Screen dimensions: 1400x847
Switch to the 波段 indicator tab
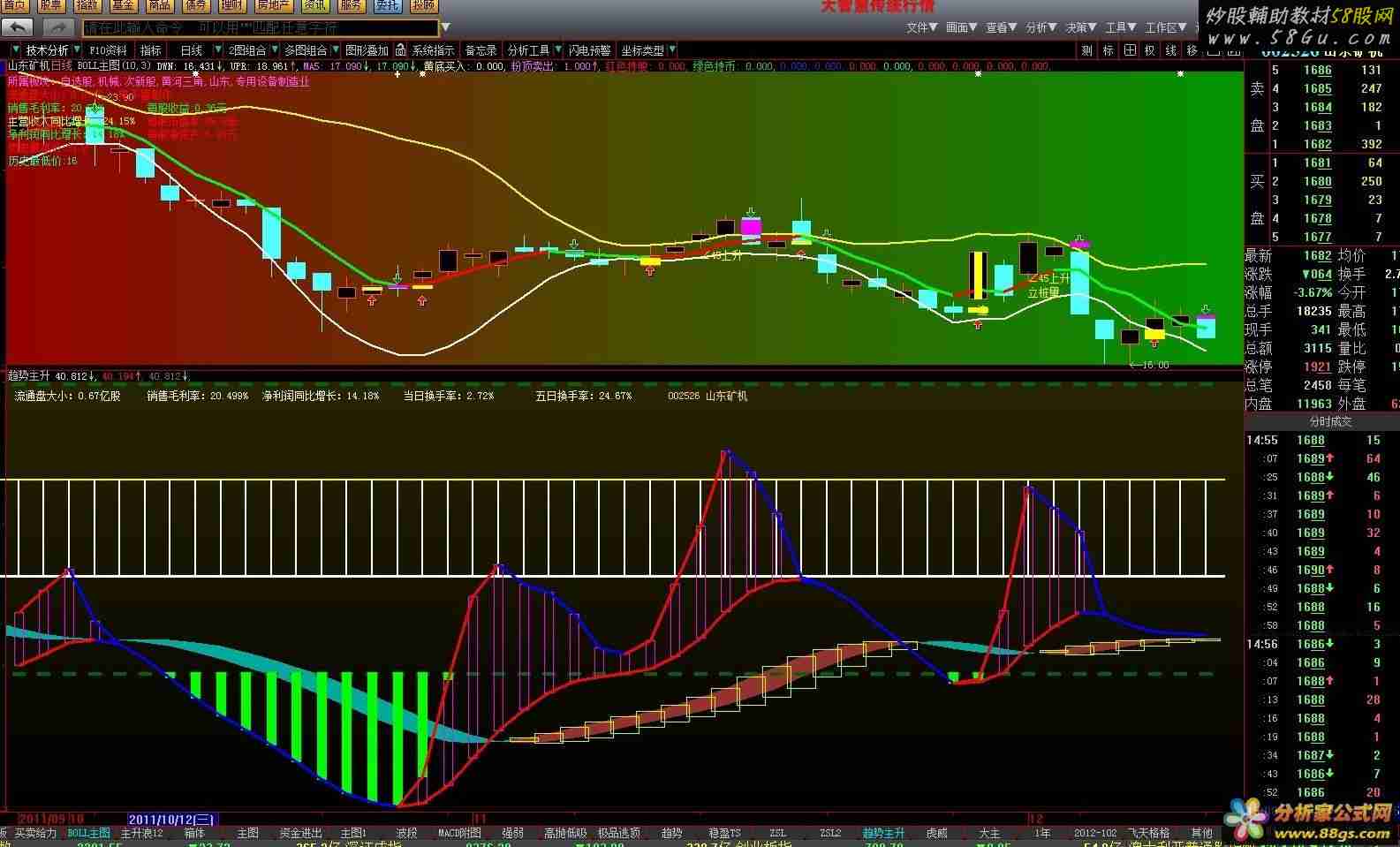click(406, 833)
